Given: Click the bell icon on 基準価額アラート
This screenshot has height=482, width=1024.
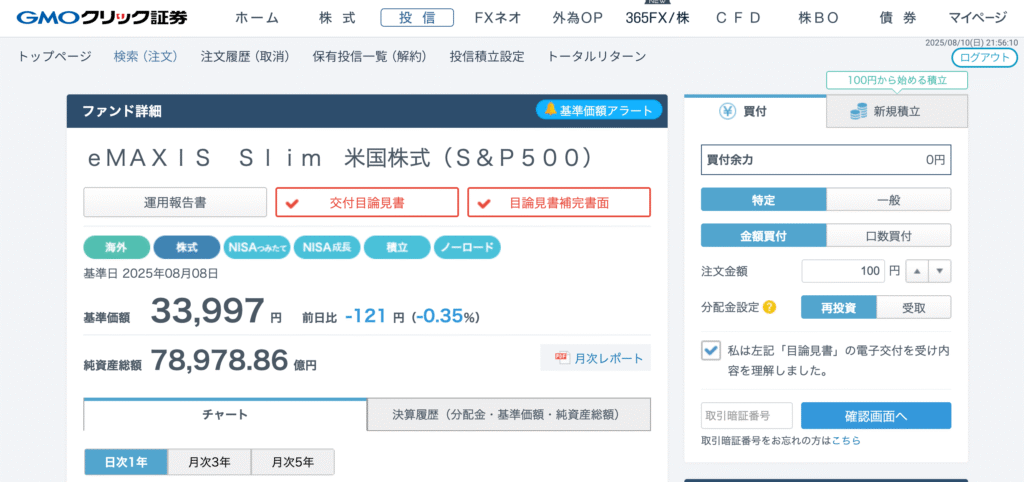Looking at the screenshot, I should pos(550,110).
